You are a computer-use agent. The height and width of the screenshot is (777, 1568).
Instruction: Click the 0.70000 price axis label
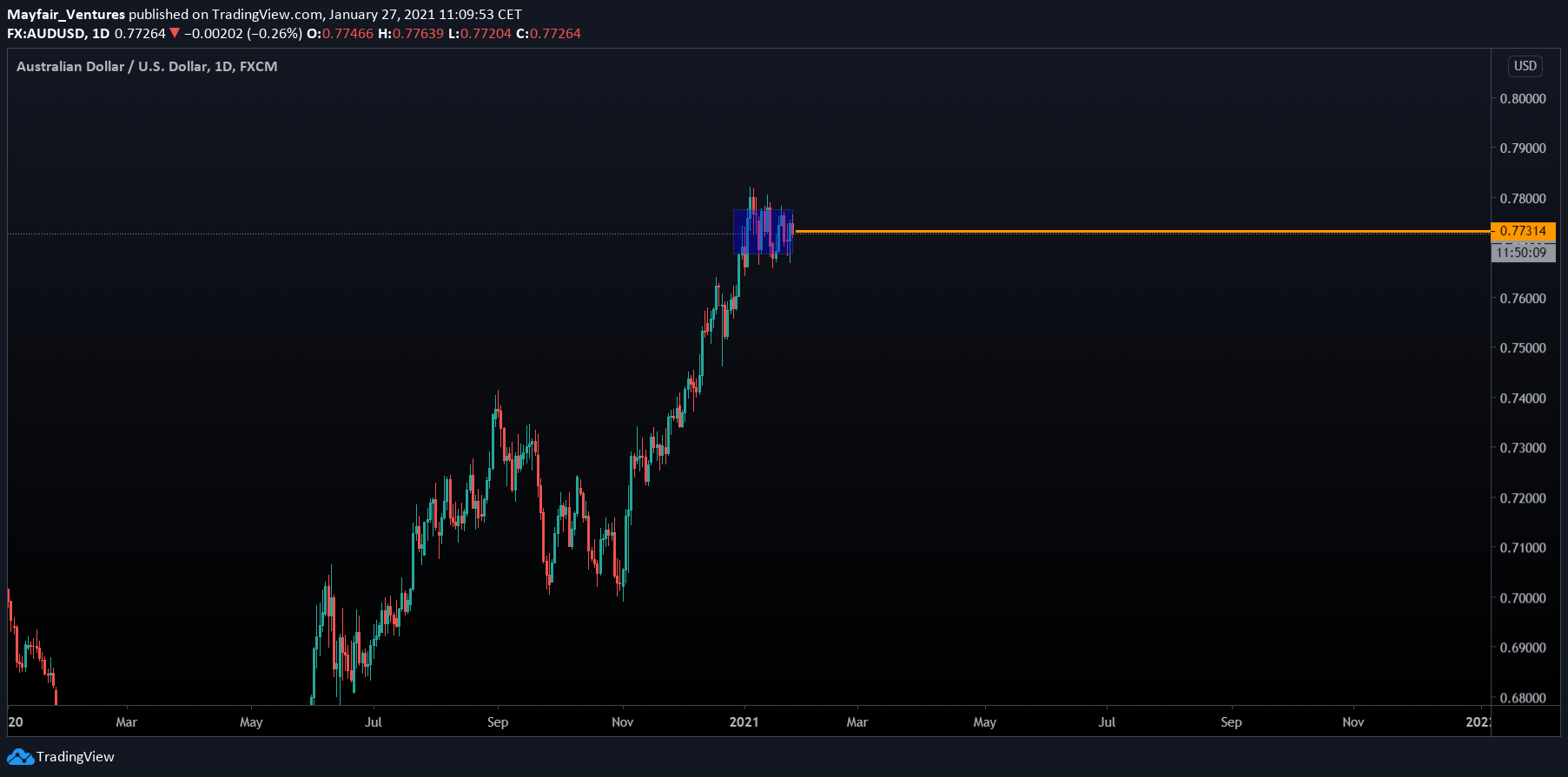pyautogui.click(x=1523, y=598)
